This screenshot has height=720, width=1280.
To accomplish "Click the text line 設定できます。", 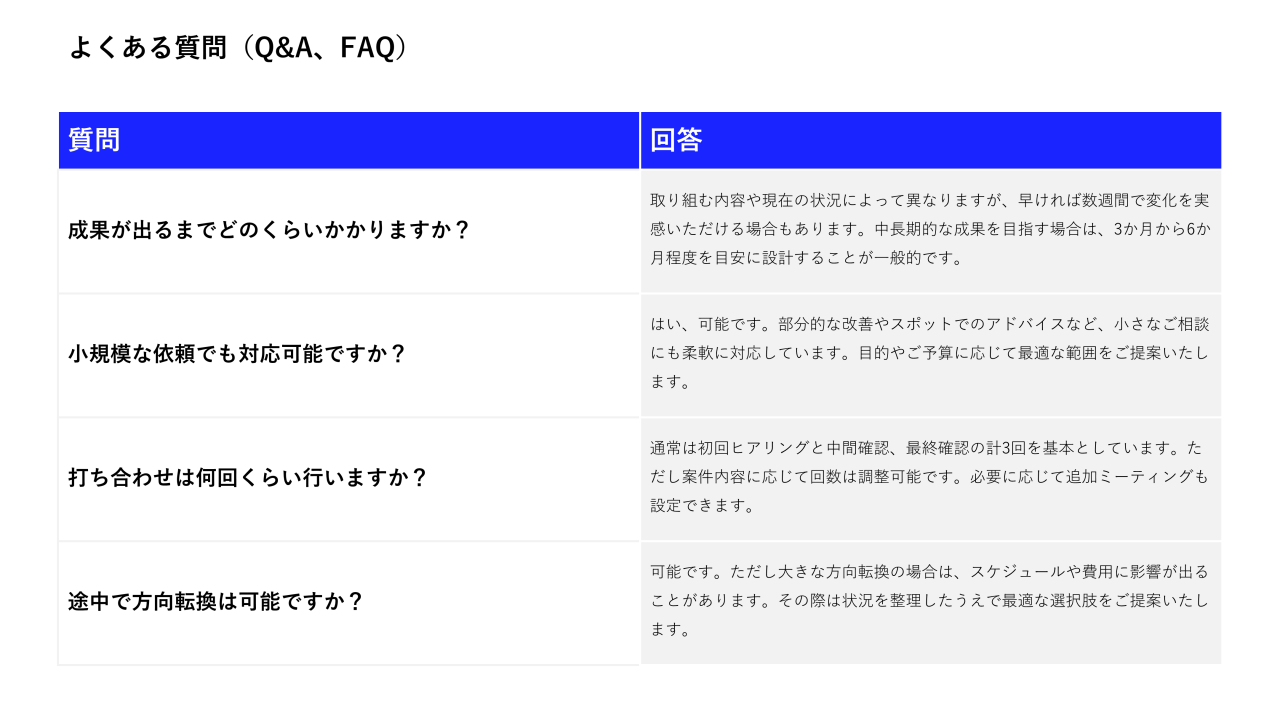I will [x=702, y=505].
